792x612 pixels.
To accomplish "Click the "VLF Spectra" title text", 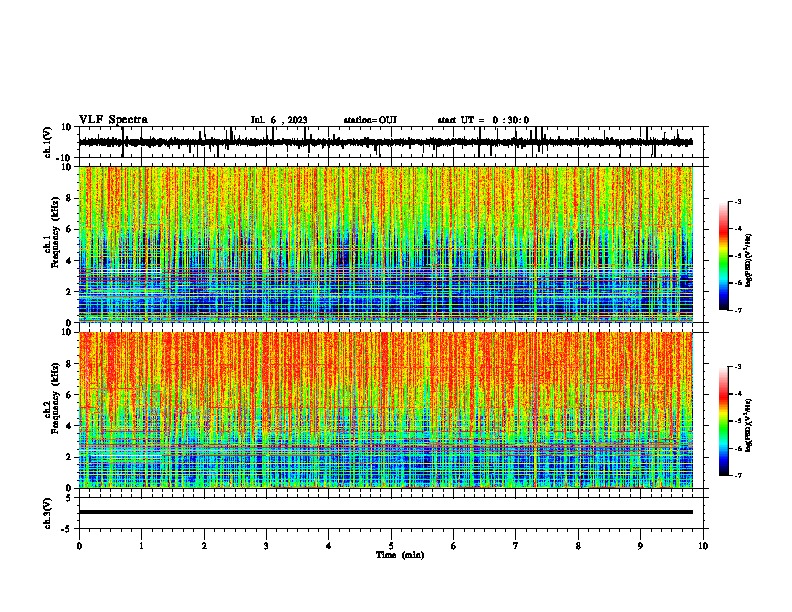I will click(x=113, y=120).
